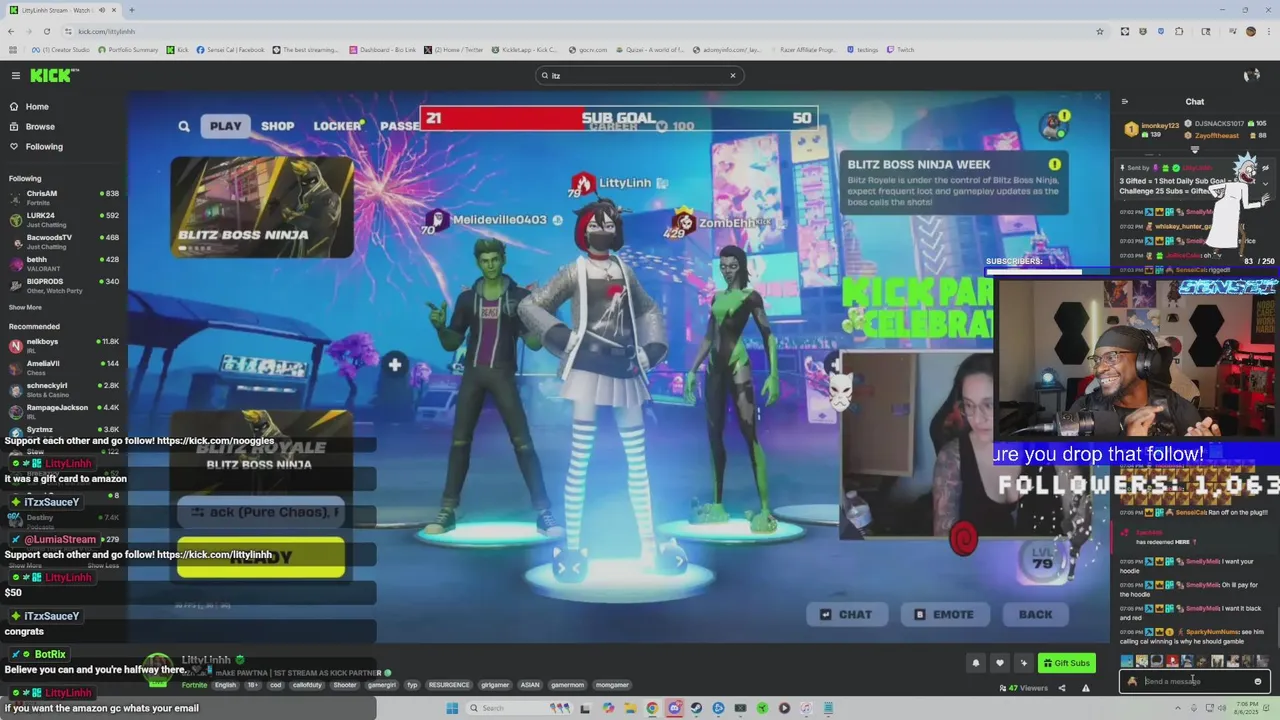The width and height of the screenshot is (1280, 720).
Task: Open LURK24 channel from the Following list
Action: (x=63, y=219)
